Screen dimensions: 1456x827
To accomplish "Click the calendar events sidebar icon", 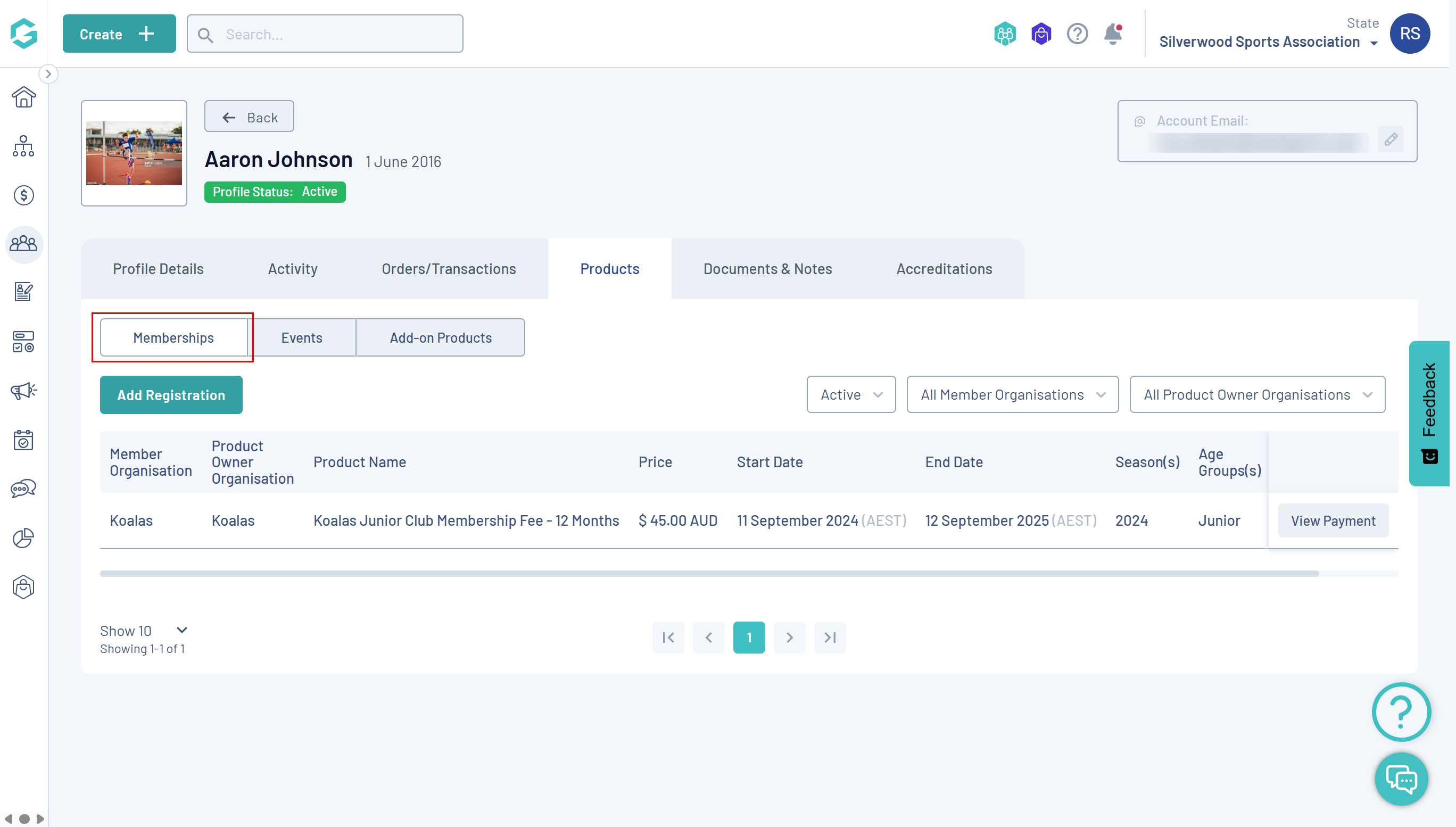I will pos(23,440).
